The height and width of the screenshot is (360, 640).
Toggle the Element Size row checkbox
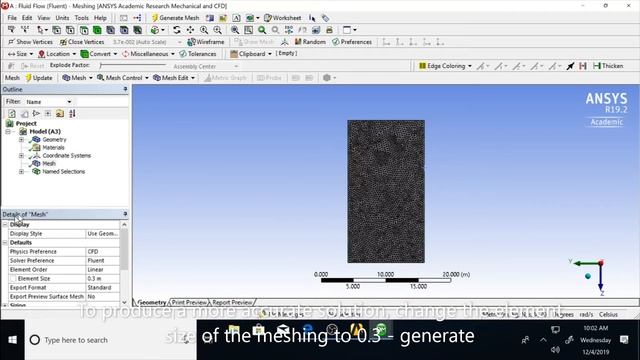tap(13, 278)
